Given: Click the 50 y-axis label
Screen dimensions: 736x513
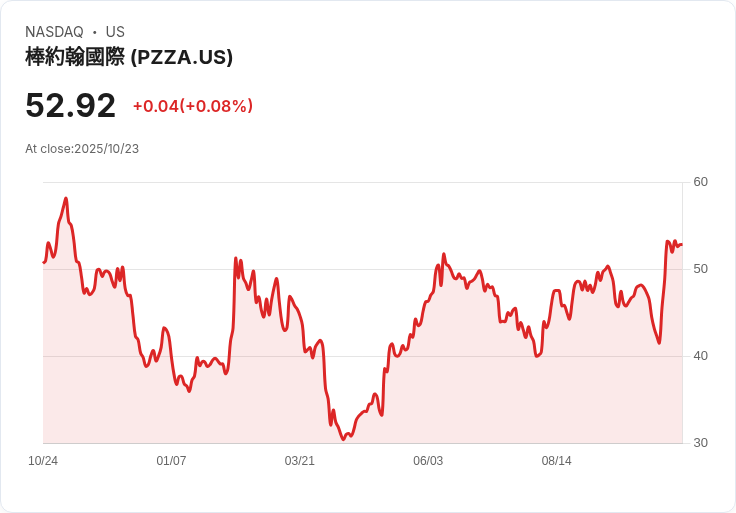Looking at the screenshot, I should [700, 269].
